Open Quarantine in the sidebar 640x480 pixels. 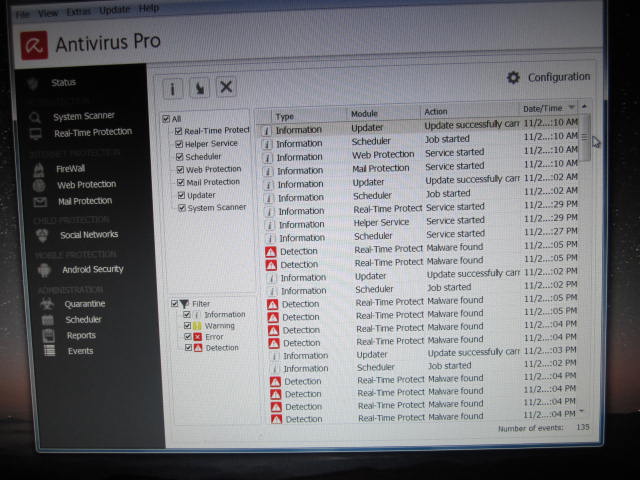[85, 304]
